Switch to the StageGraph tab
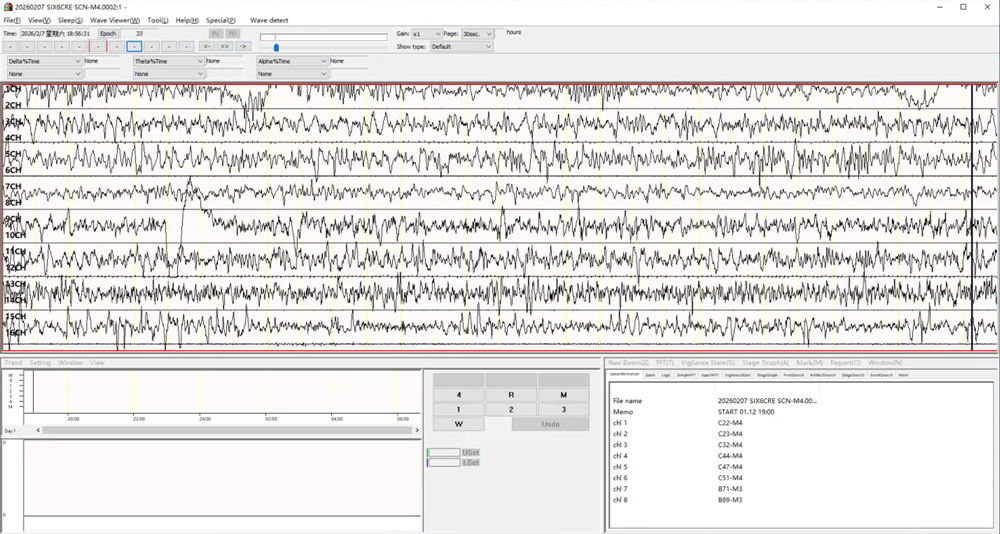The image size is (1000, 534). click(x=767, y=374)
